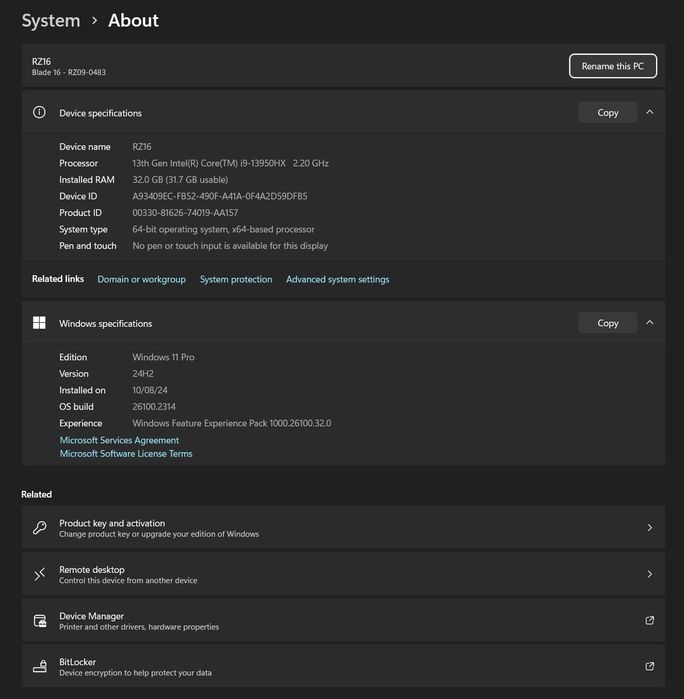Open System protection link
684x699 pixels.
[236, 280]
